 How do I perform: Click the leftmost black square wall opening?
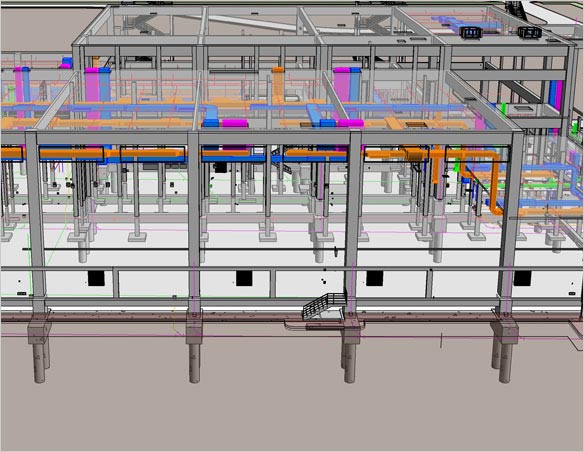[96, 278]
